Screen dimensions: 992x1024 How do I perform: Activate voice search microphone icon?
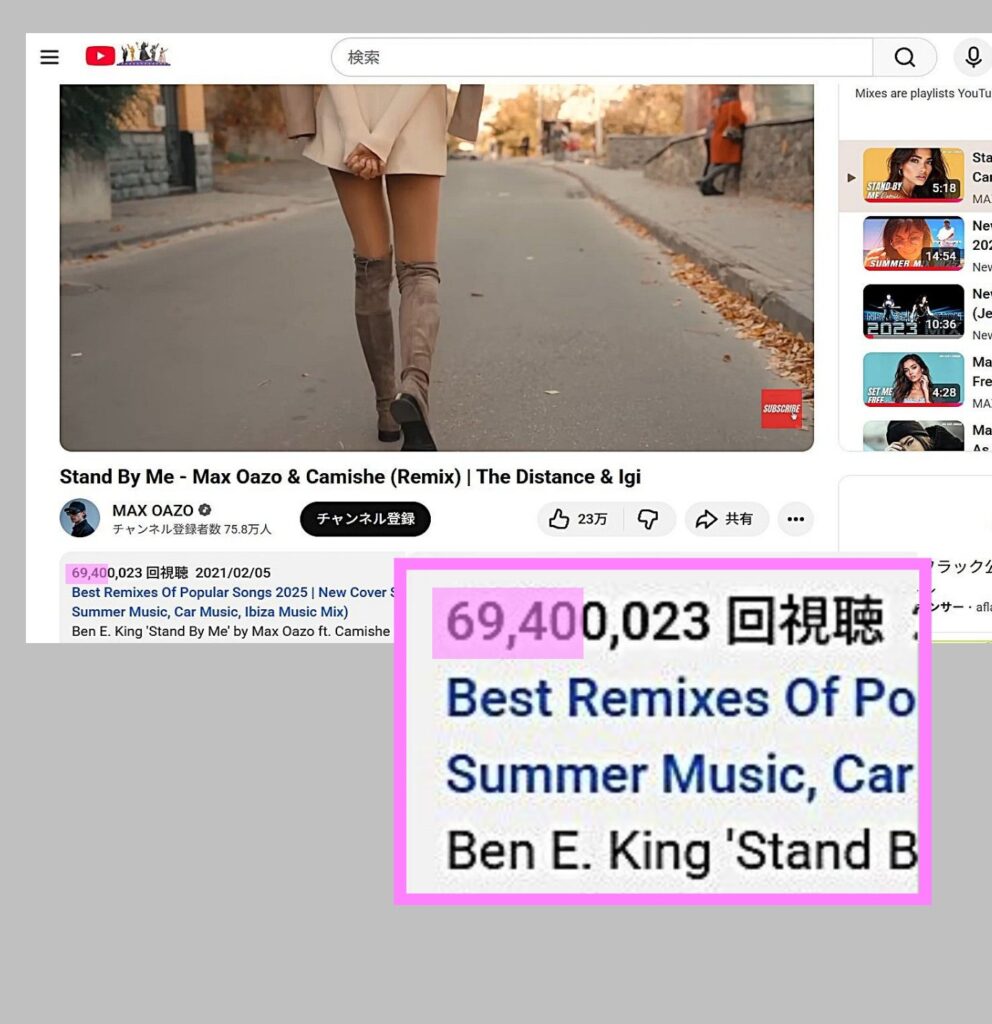tap(972, 58)
